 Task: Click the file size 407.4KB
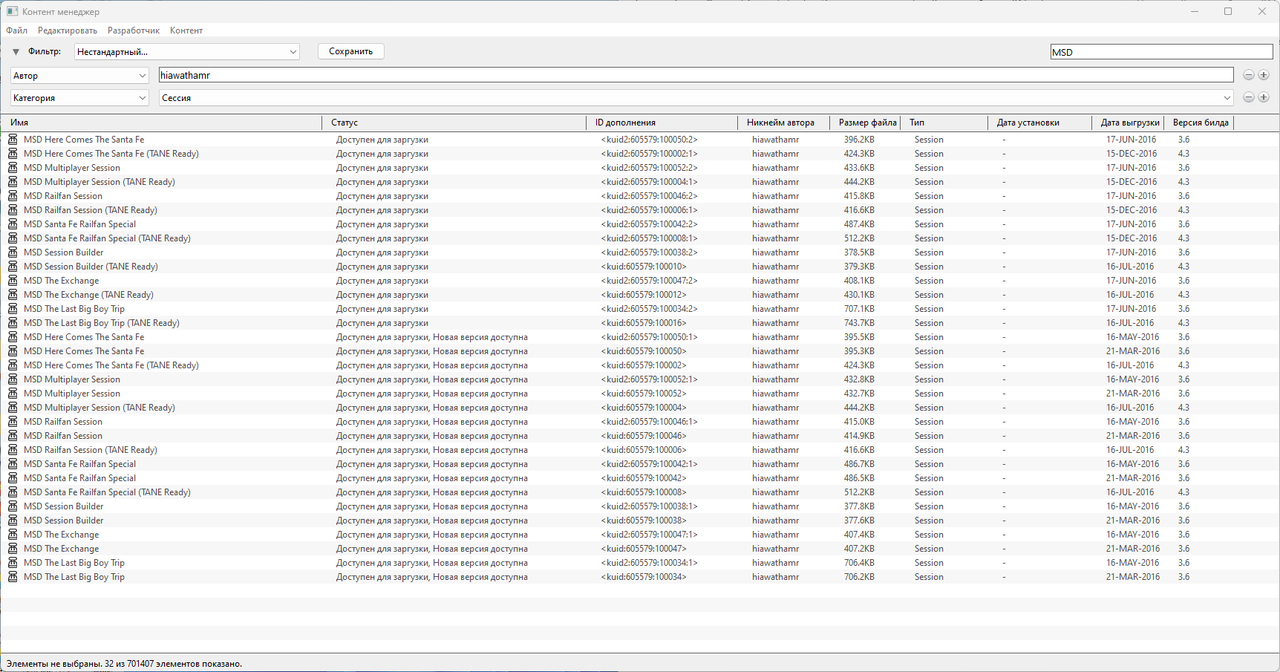pyautogui.click(x=859, y=534)
